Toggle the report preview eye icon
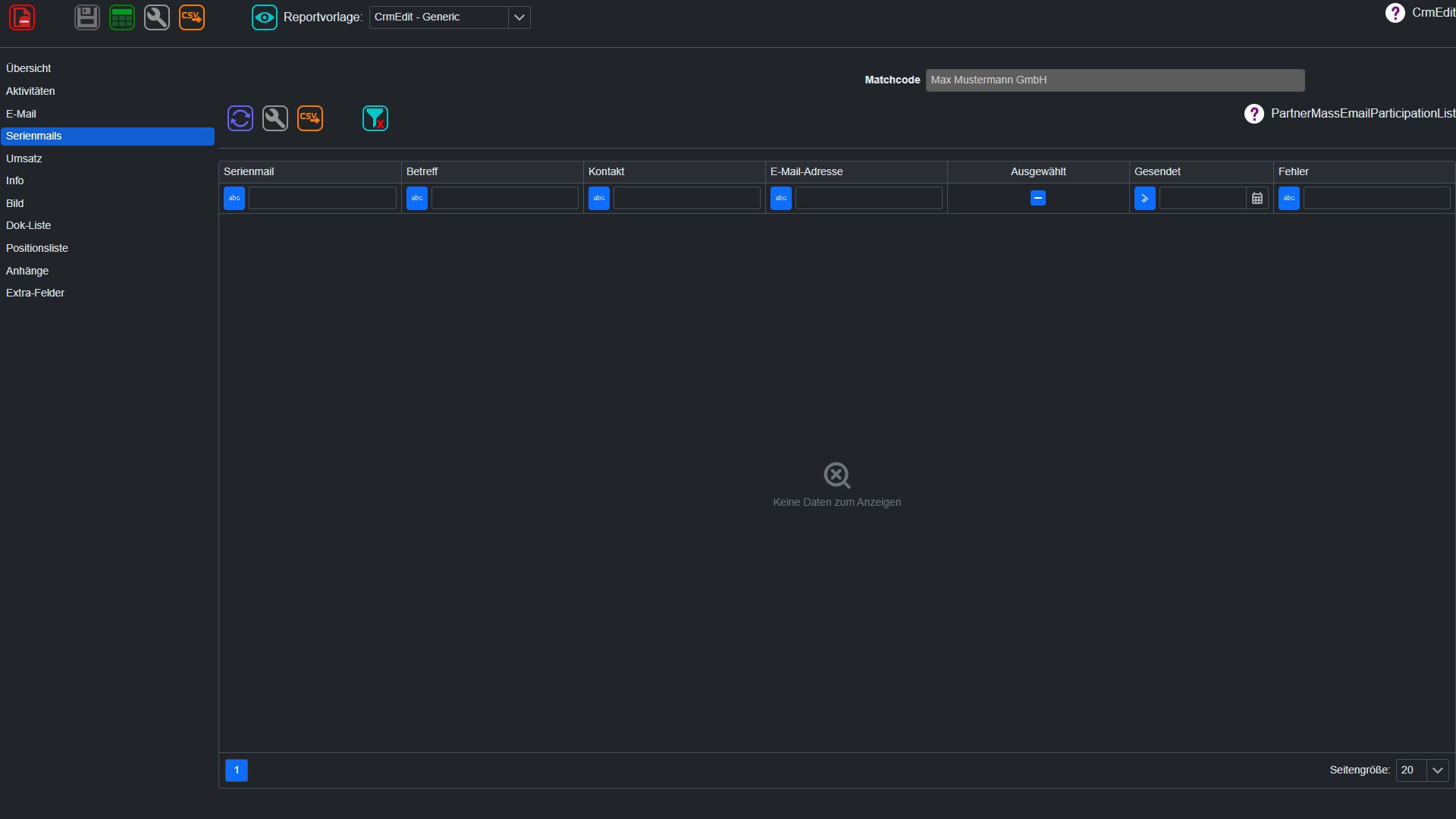Image resolution: width=1456 pixels, height=819 pixels. pyautogui.click(x=265, y=17)
